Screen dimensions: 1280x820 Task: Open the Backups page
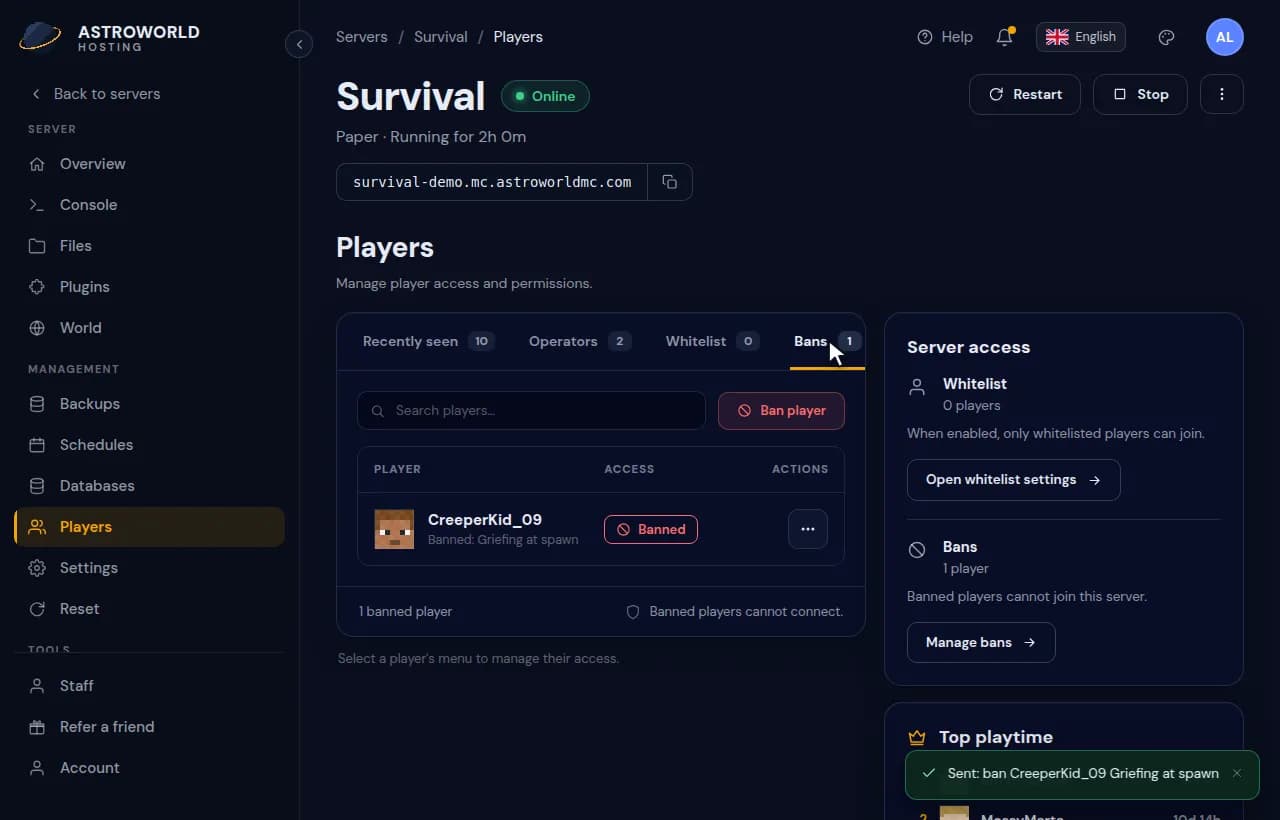pos(150,404)
